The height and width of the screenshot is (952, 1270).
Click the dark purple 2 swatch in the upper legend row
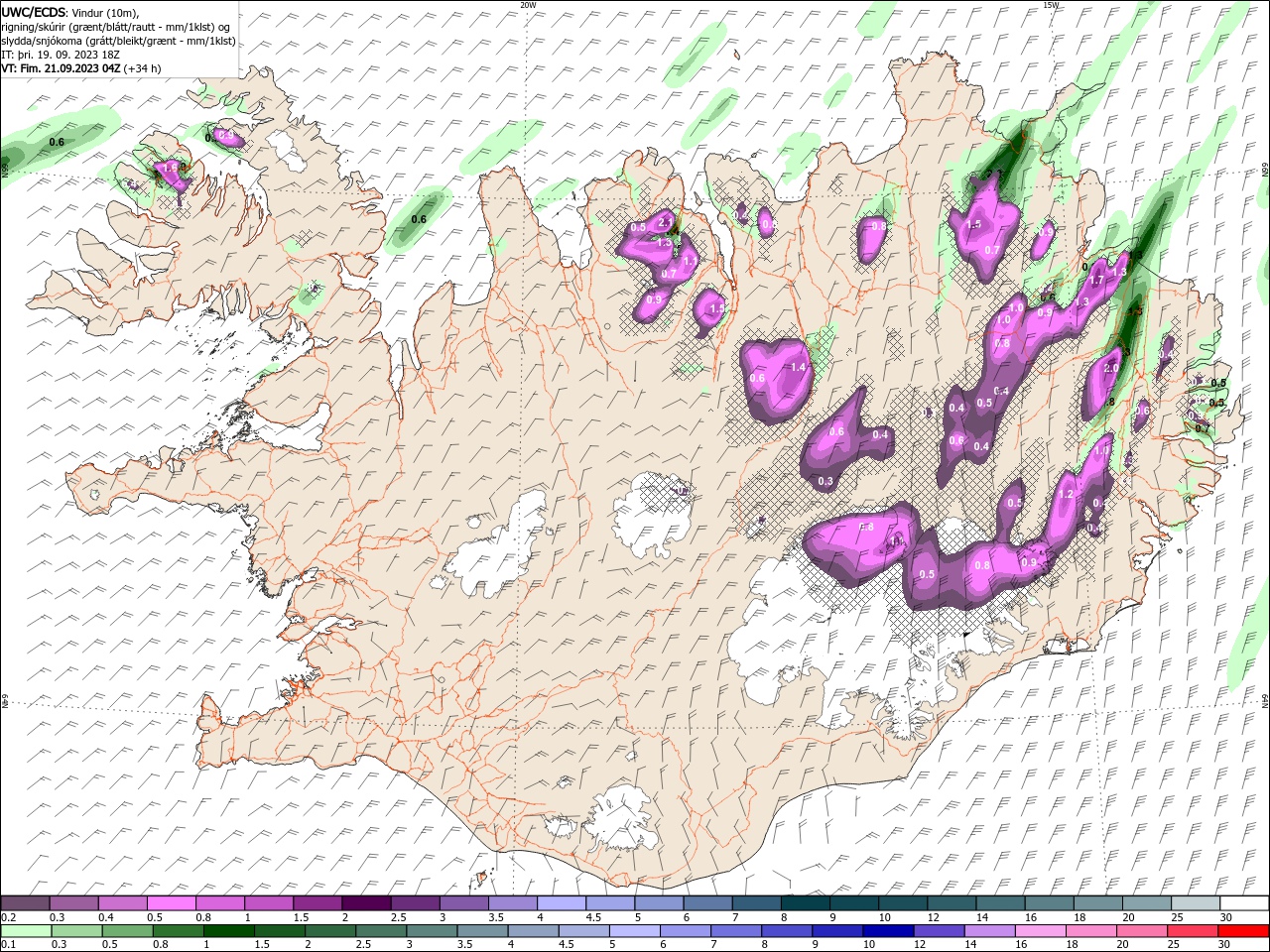(366, 903)
